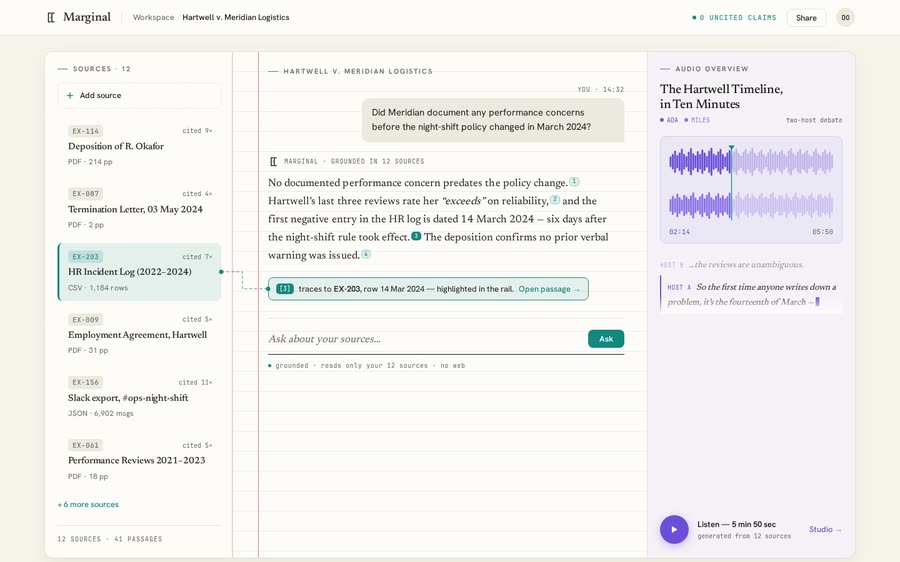Click the [3] badge in the trace callout
The image size is (900, 562).
[x=285, y=289]
